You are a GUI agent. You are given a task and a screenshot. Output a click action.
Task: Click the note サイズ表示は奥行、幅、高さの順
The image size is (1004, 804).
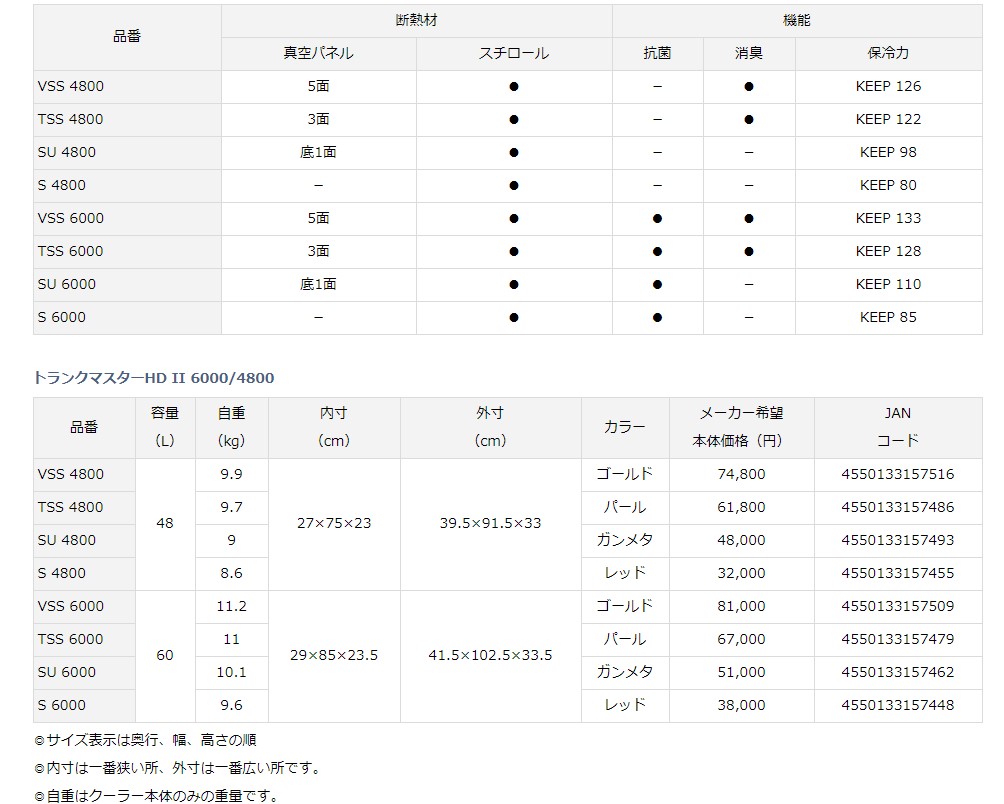coord(145,741)
